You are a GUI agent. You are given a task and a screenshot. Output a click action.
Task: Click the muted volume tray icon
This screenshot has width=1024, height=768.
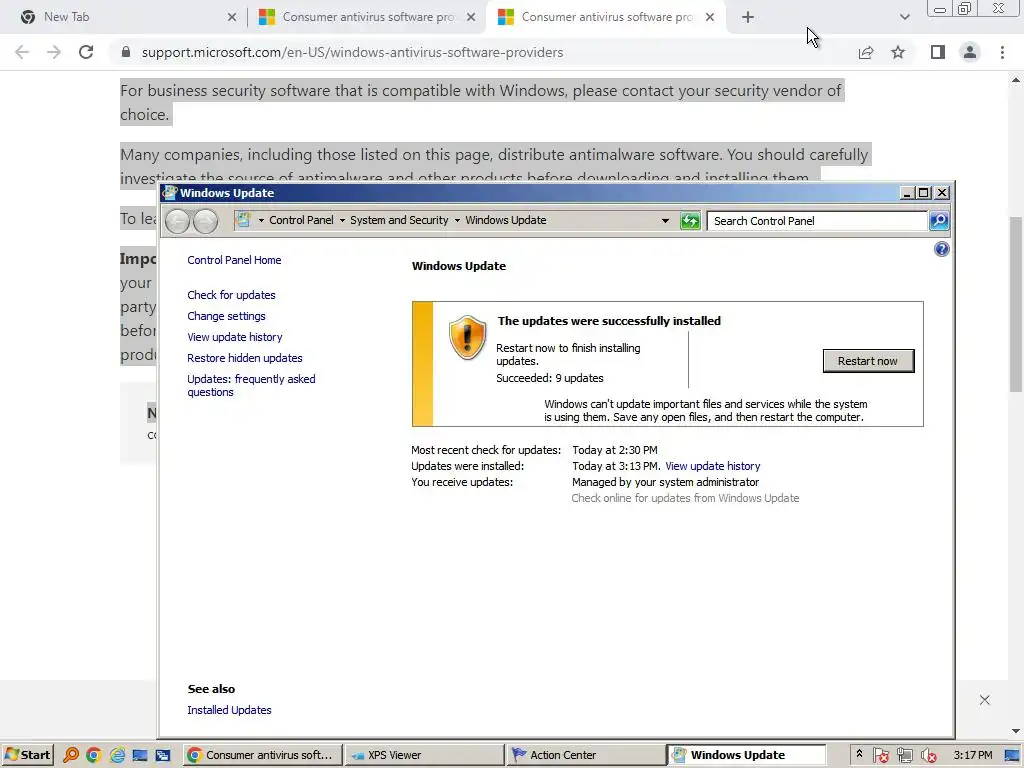point(928,755)
